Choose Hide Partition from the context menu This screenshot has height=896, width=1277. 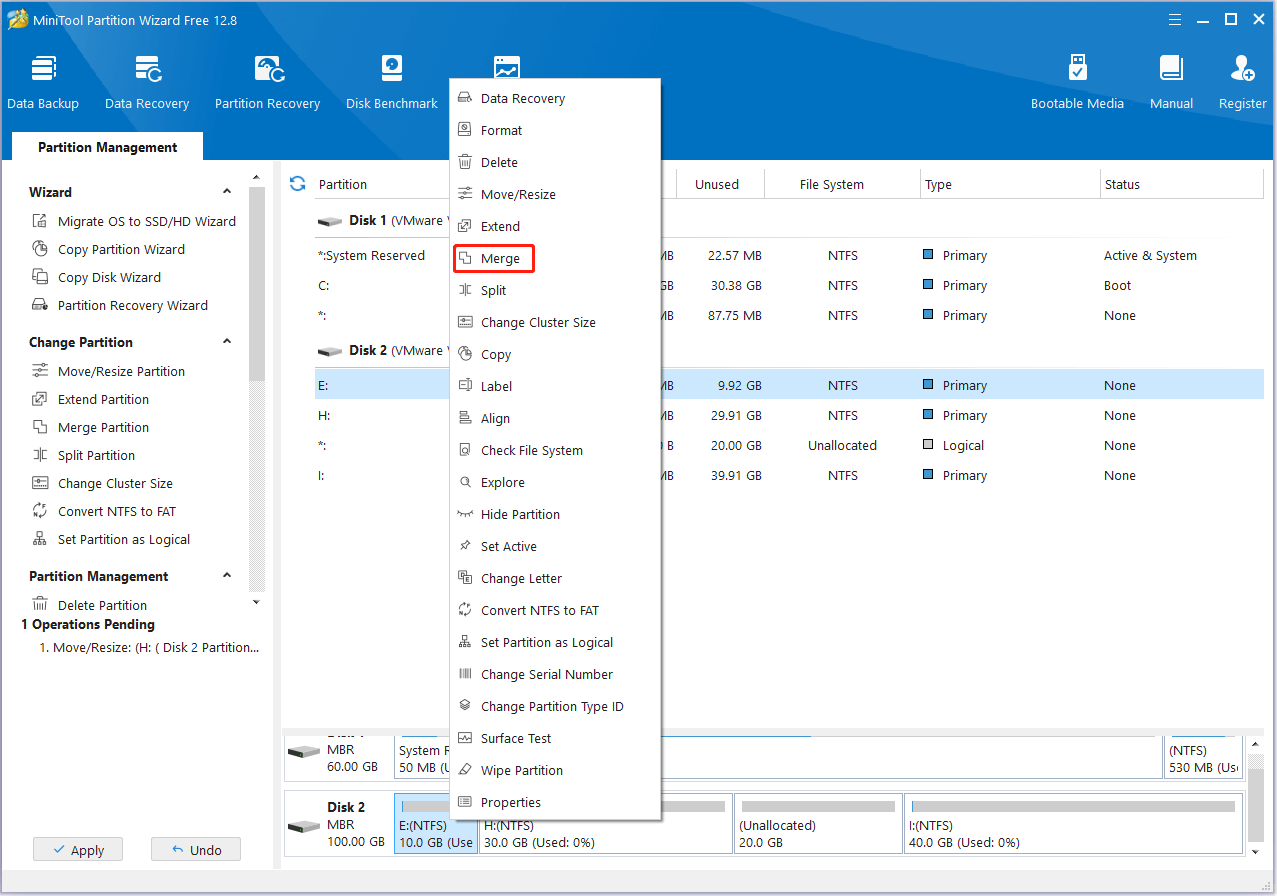pos(554,514)
